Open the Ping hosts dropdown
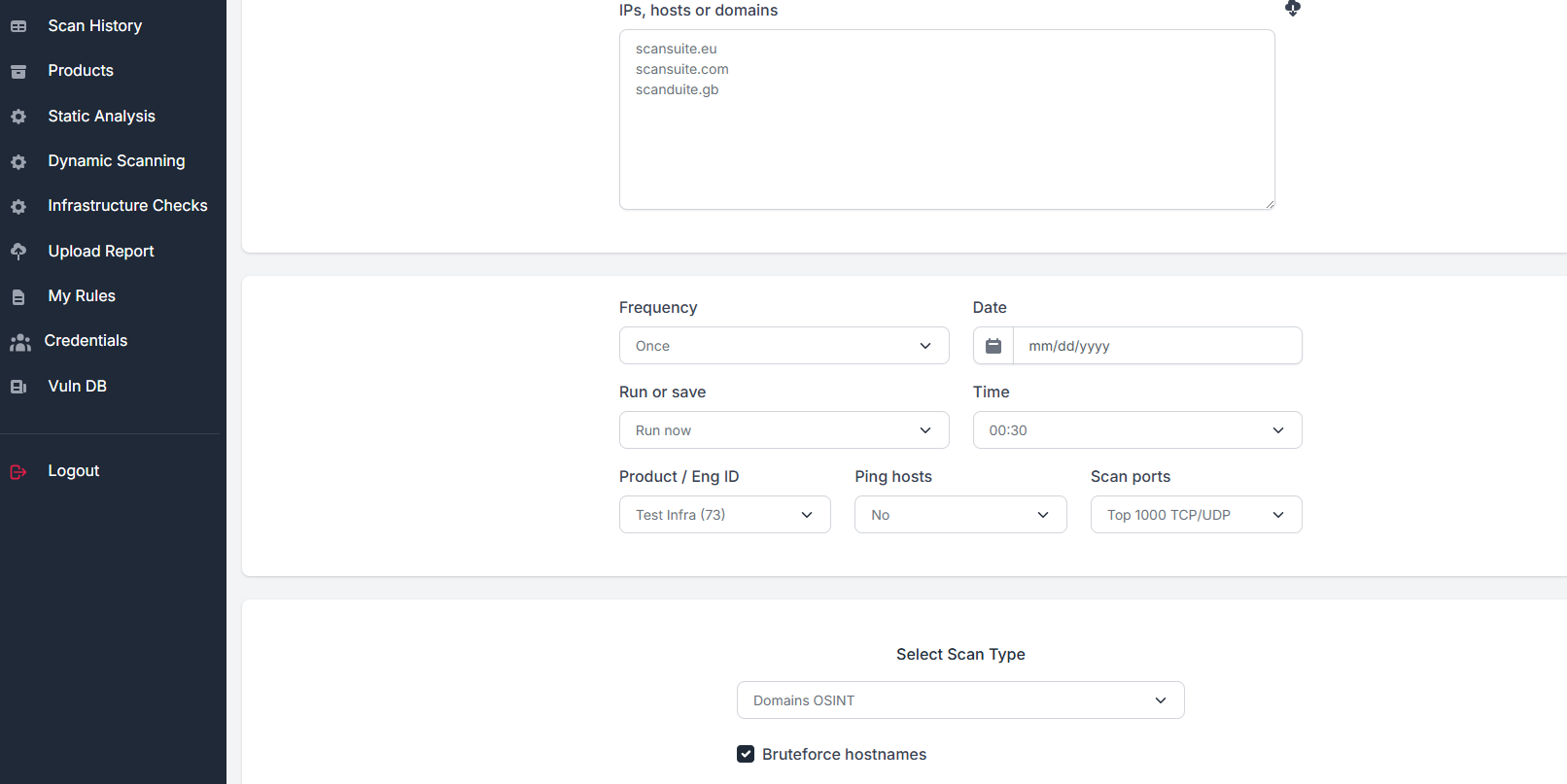The height and width of the screenshot is (784, 1567). [x=960, y=515]
